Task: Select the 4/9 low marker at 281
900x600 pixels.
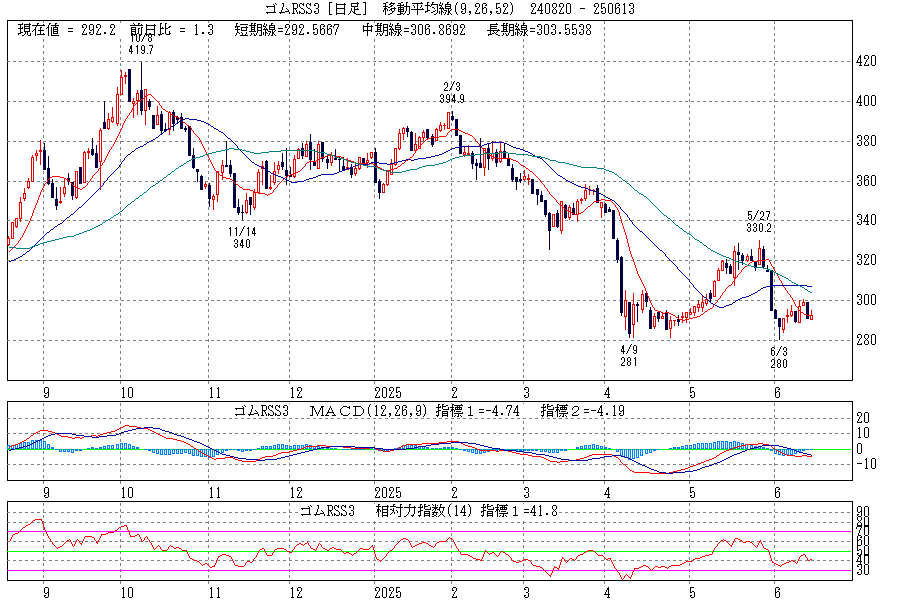Action: pyautogui.click(x=629, y=356)
